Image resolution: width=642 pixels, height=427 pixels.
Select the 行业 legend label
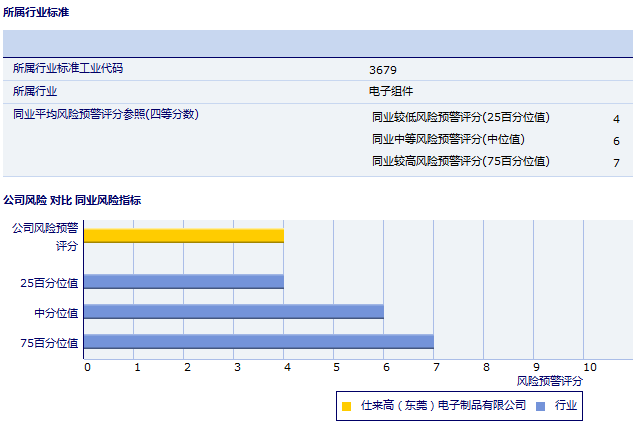click(566, 406)
